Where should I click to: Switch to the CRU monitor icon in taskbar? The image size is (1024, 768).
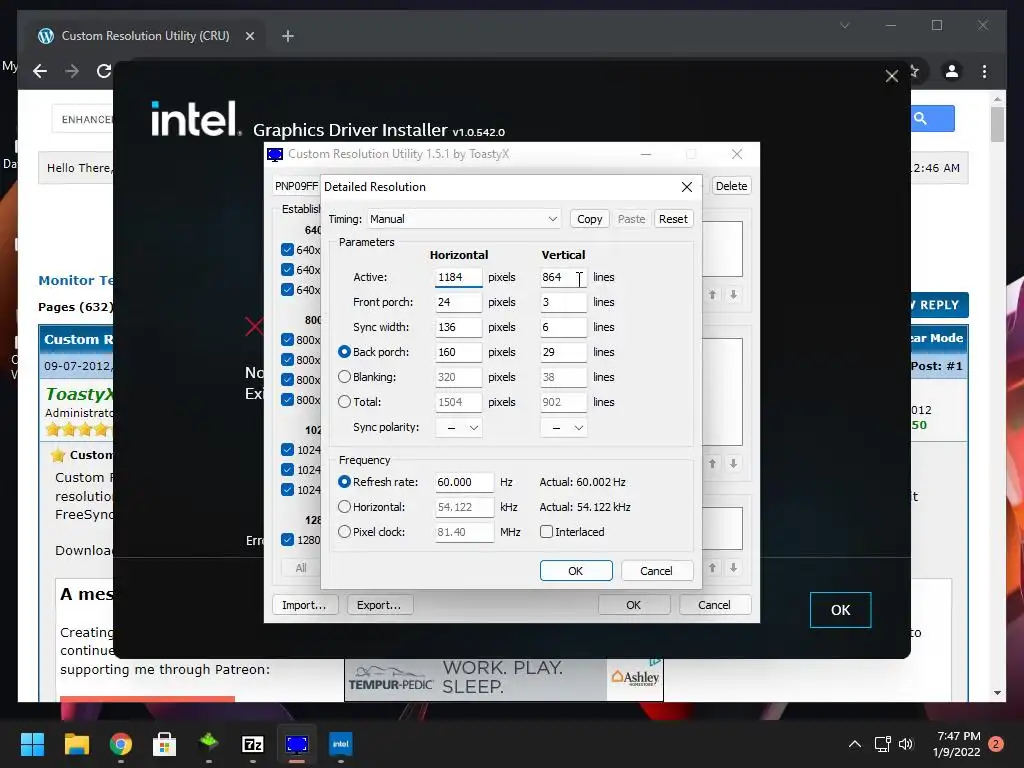[296, 744]
